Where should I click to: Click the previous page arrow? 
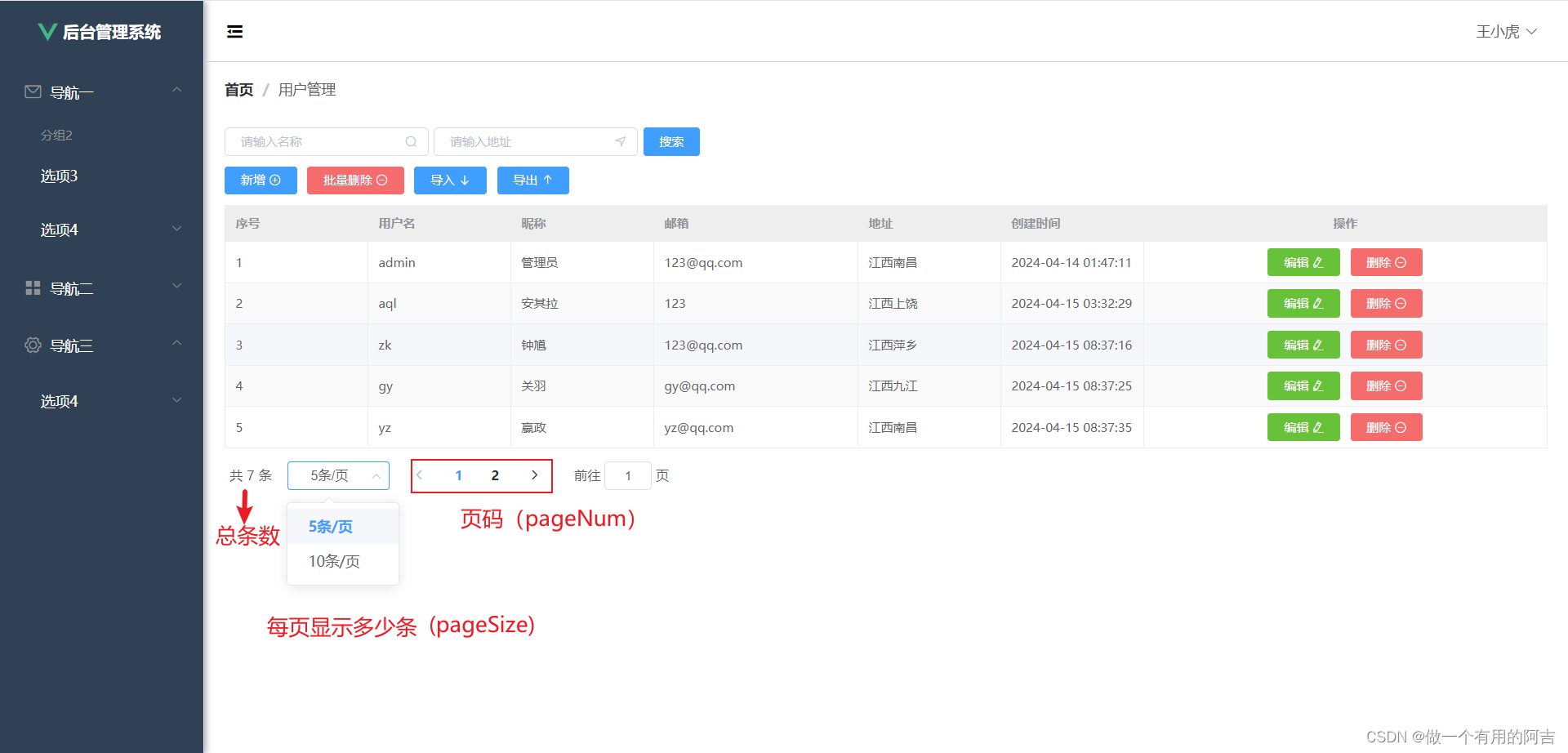point(420,475)
